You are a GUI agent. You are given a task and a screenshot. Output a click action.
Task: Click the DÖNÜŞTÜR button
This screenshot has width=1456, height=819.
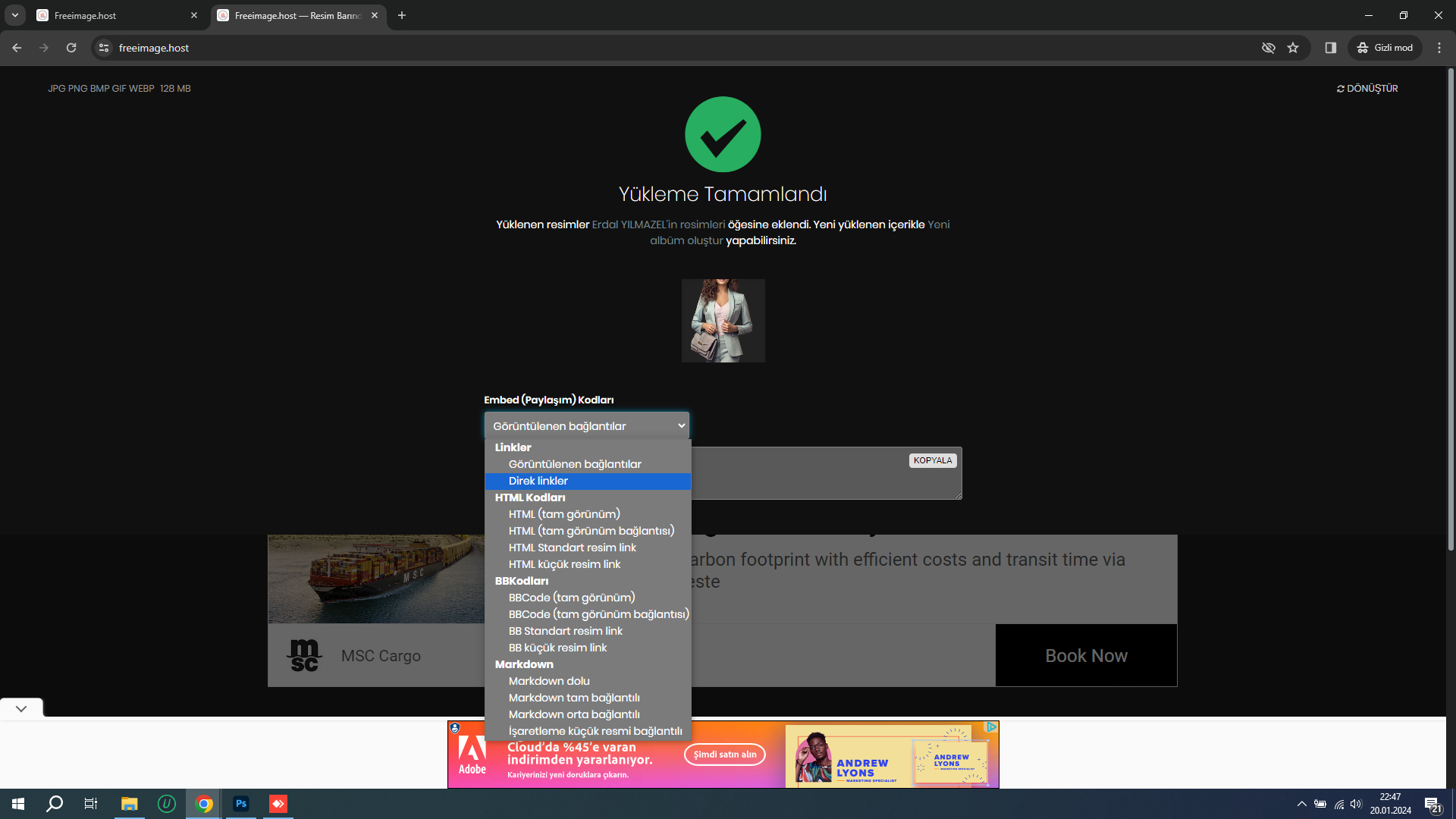1367,89
